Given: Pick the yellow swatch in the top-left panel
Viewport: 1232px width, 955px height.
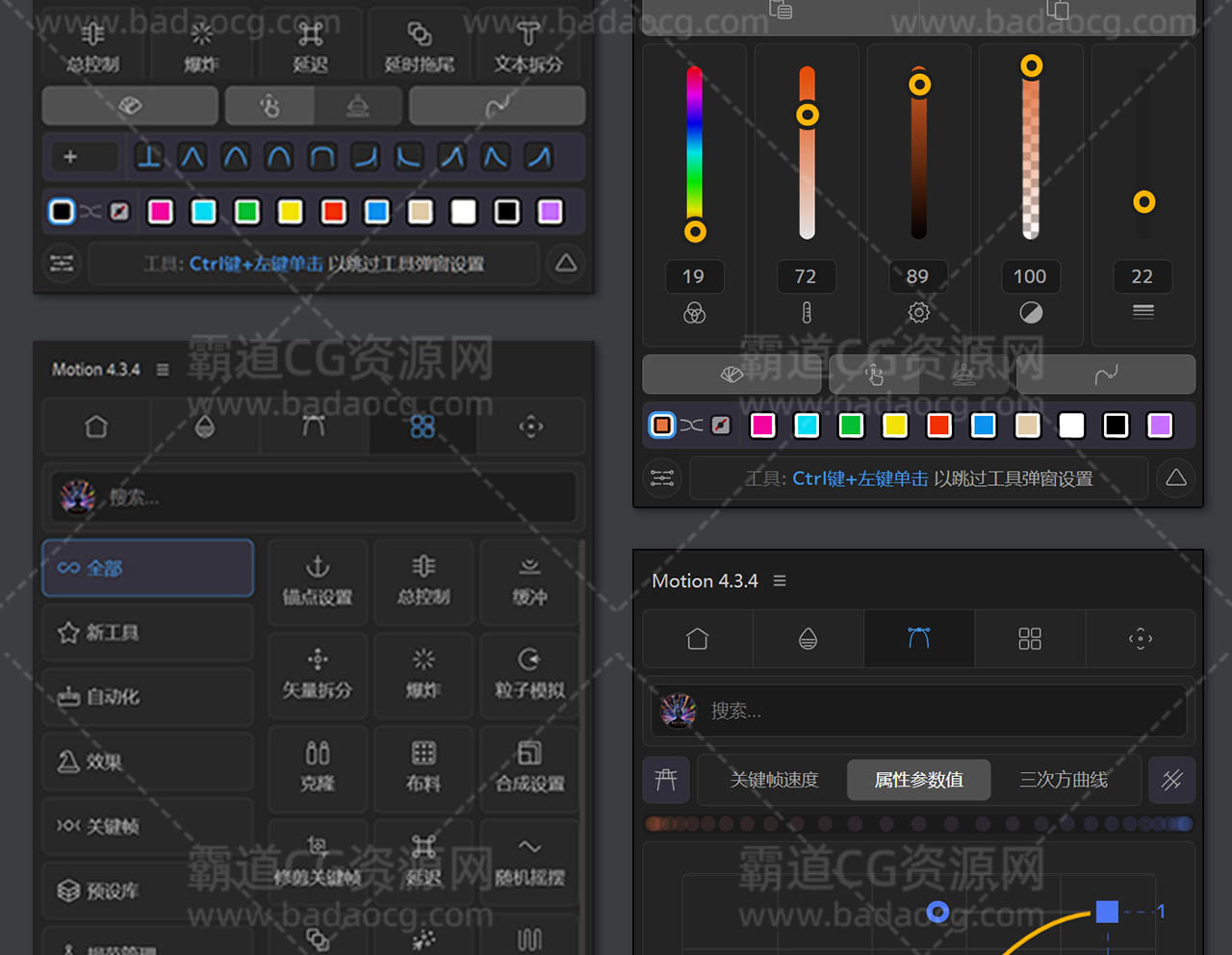Looking at the screenshot, I should click(x=291, y=212).
